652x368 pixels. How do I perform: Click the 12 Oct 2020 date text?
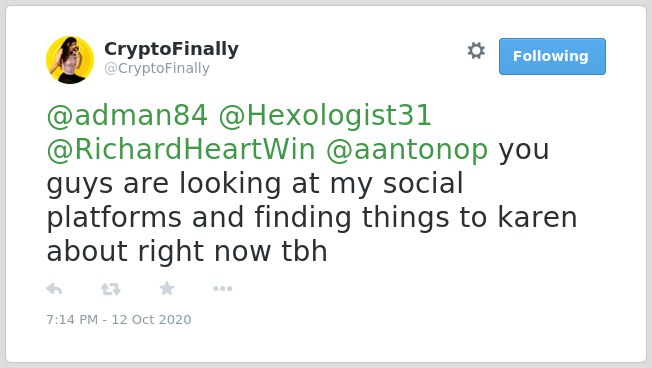tap(151, 319)
